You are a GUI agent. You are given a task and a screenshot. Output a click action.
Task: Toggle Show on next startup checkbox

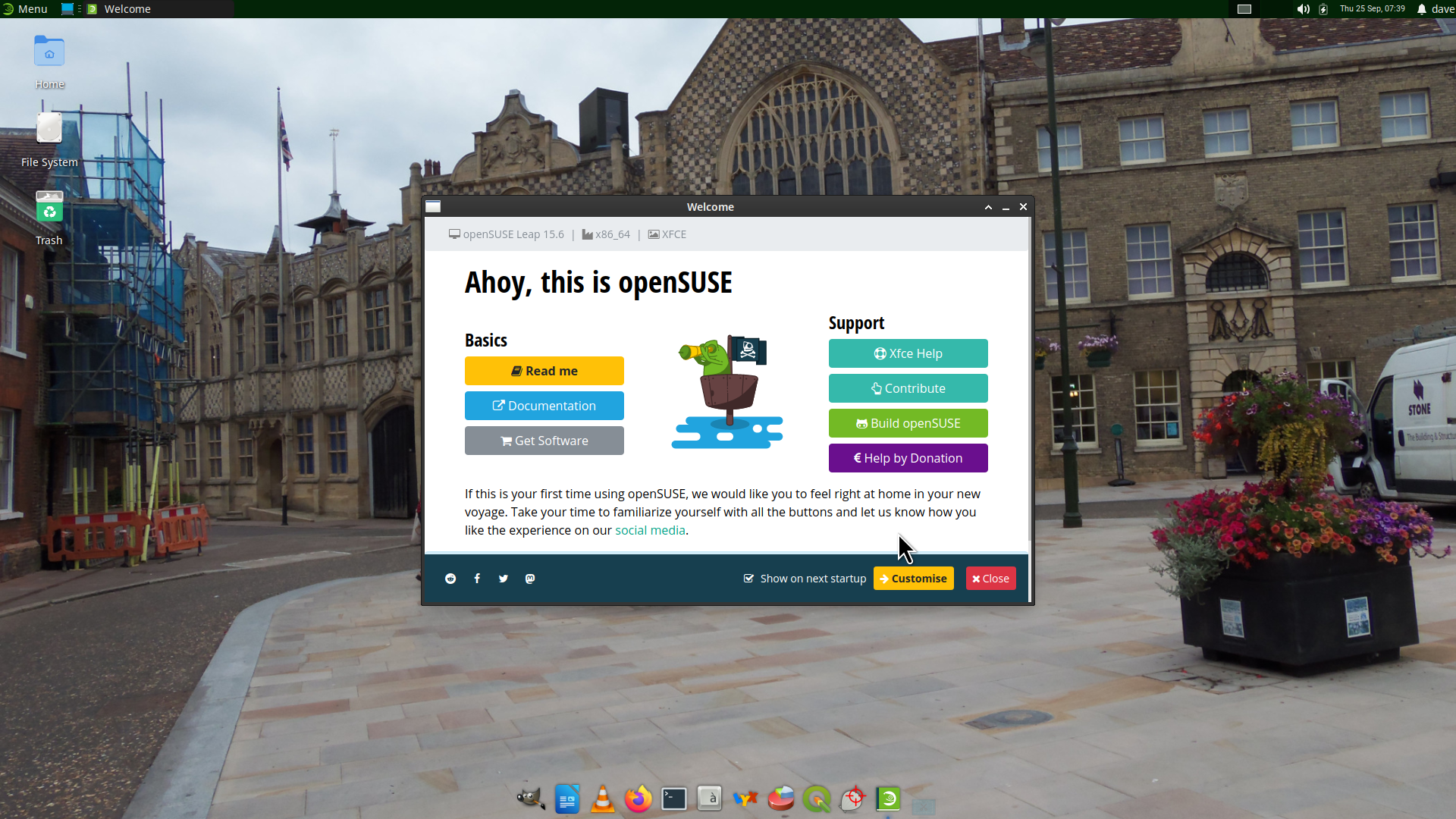pos(749,579)
